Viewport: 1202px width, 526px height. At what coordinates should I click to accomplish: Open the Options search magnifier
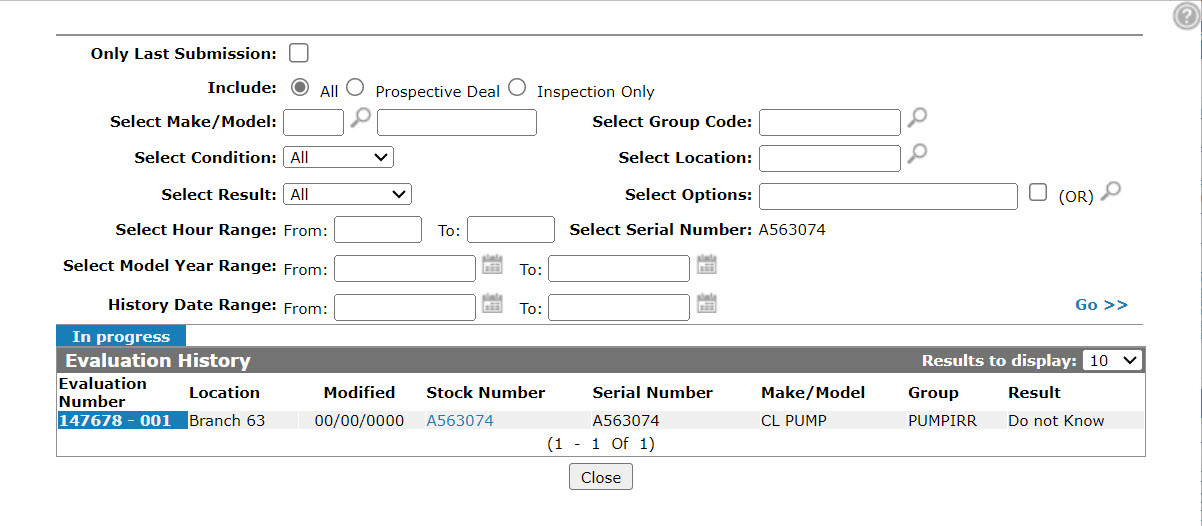coord(1110,191)
